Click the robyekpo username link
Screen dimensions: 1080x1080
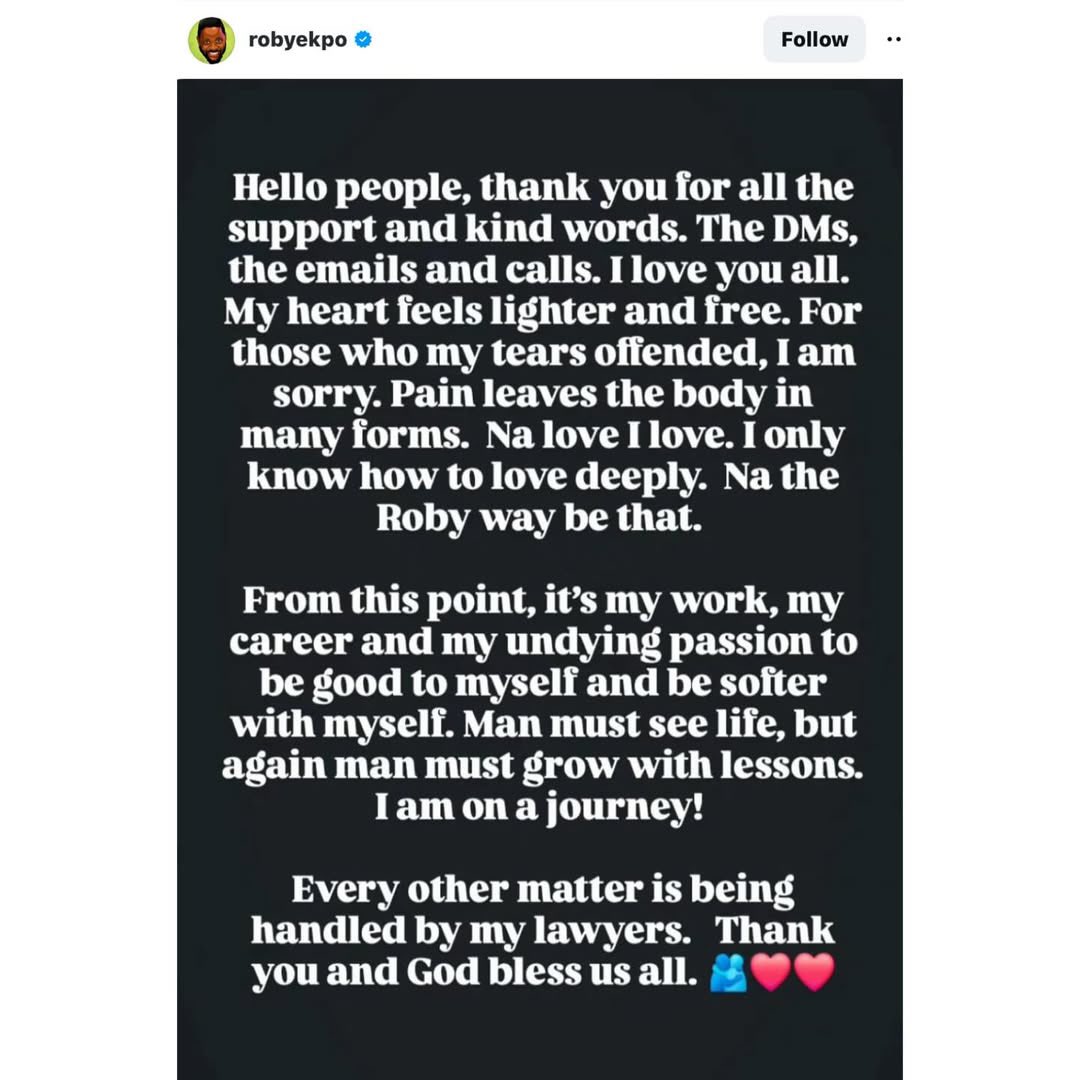click(297, 40)
